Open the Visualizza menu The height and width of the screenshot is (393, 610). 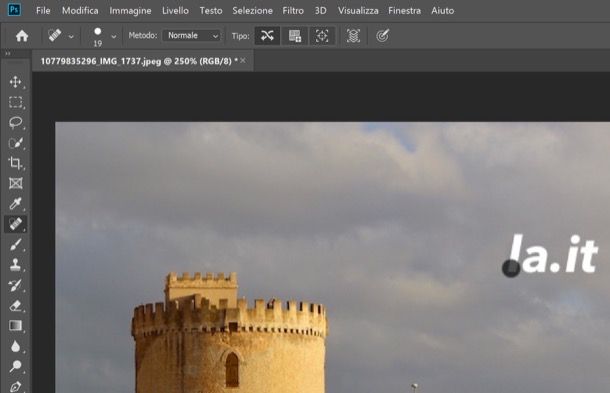click(x=358, y=11)
